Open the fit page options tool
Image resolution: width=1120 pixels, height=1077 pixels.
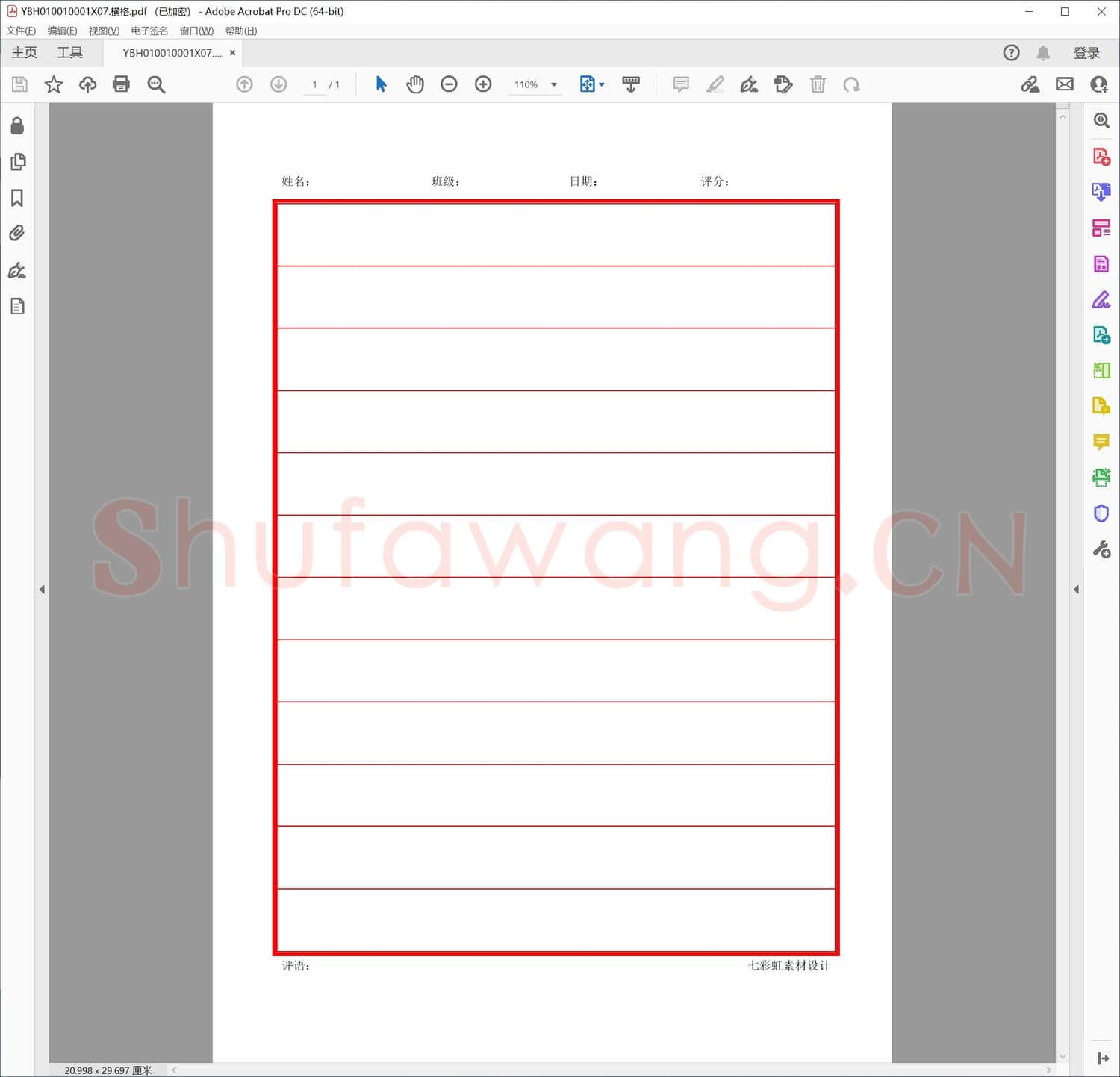coord(592,84)
